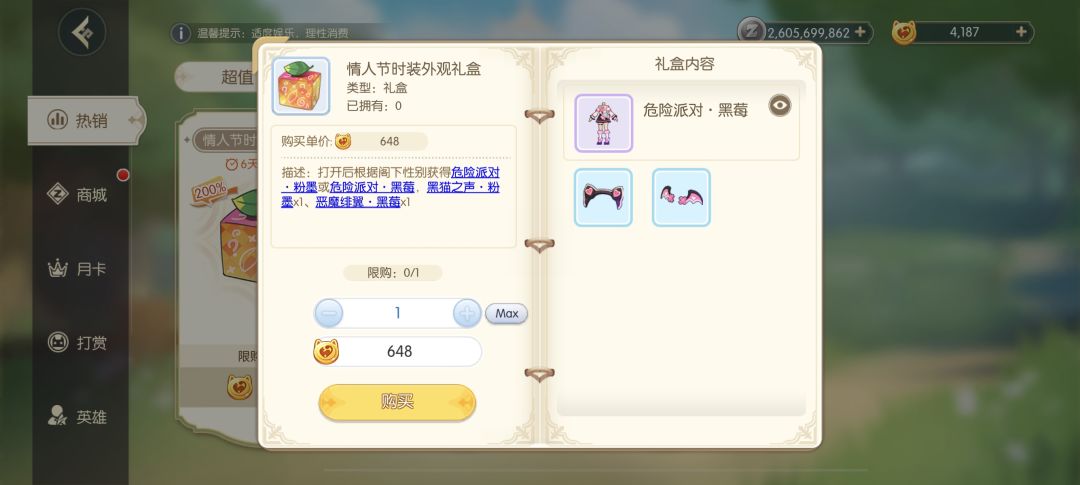Image resolution: width=1080 pixels, height=485 pixels.
Task: Click the back arrow icon
Action: (82, 32)
